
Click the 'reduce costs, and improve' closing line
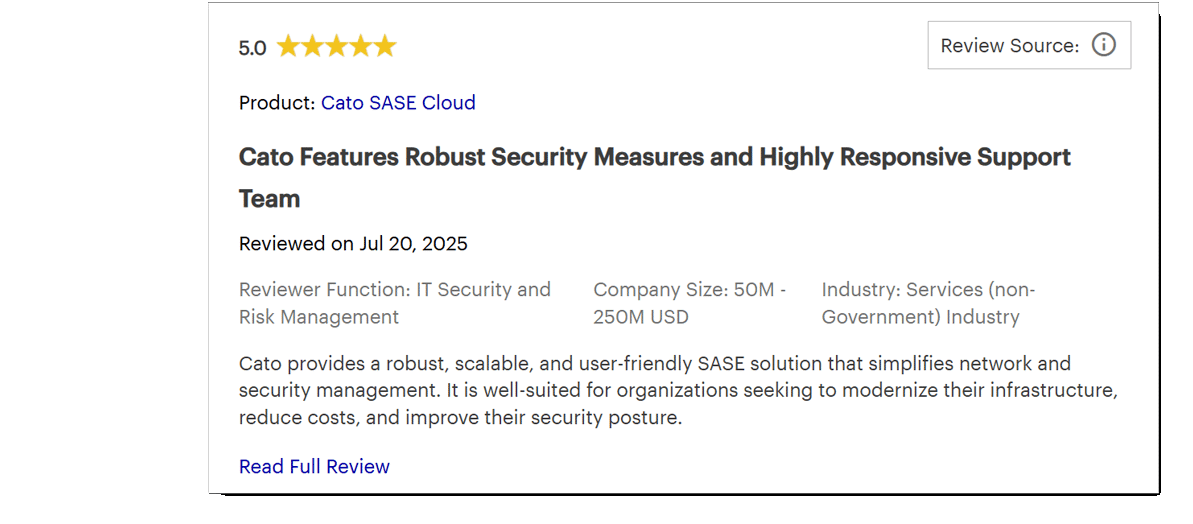[x=460, y=417]
